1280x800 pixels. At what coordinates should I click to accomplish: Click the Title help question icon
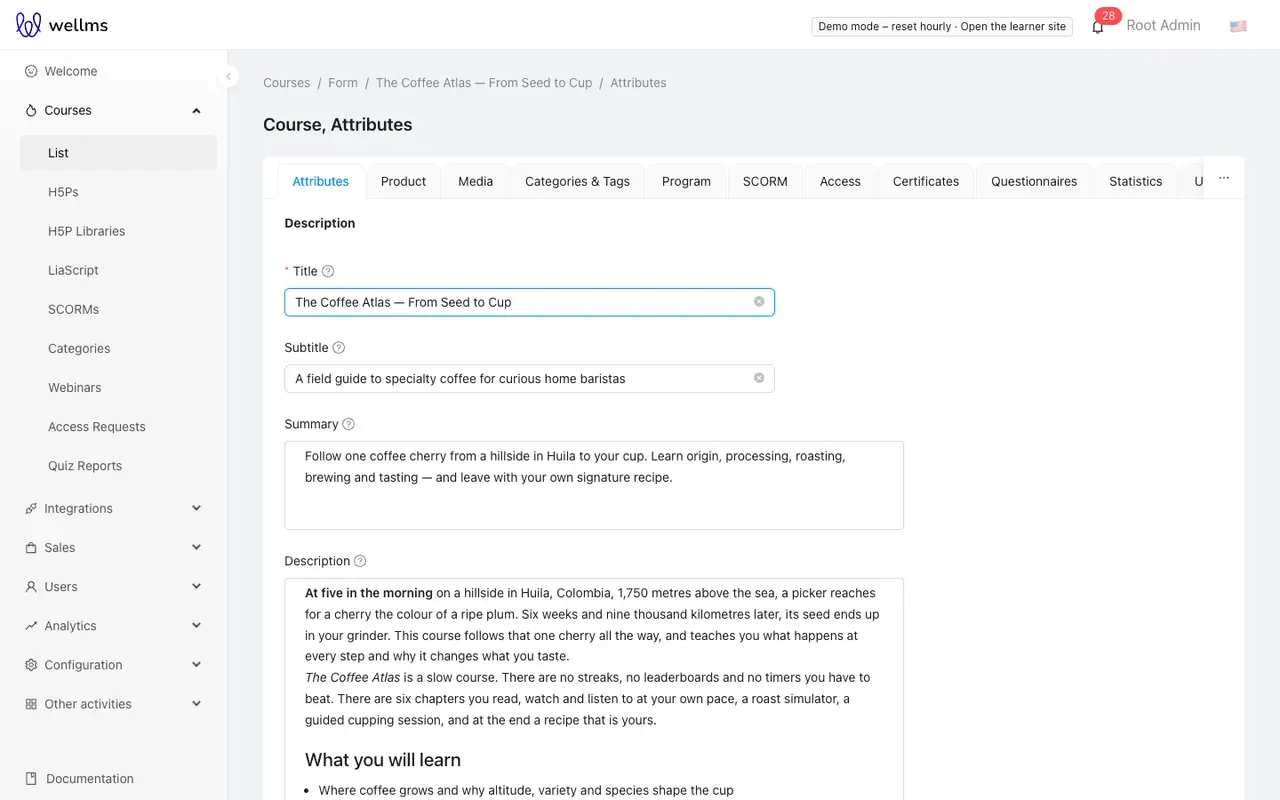coord(328,271)
